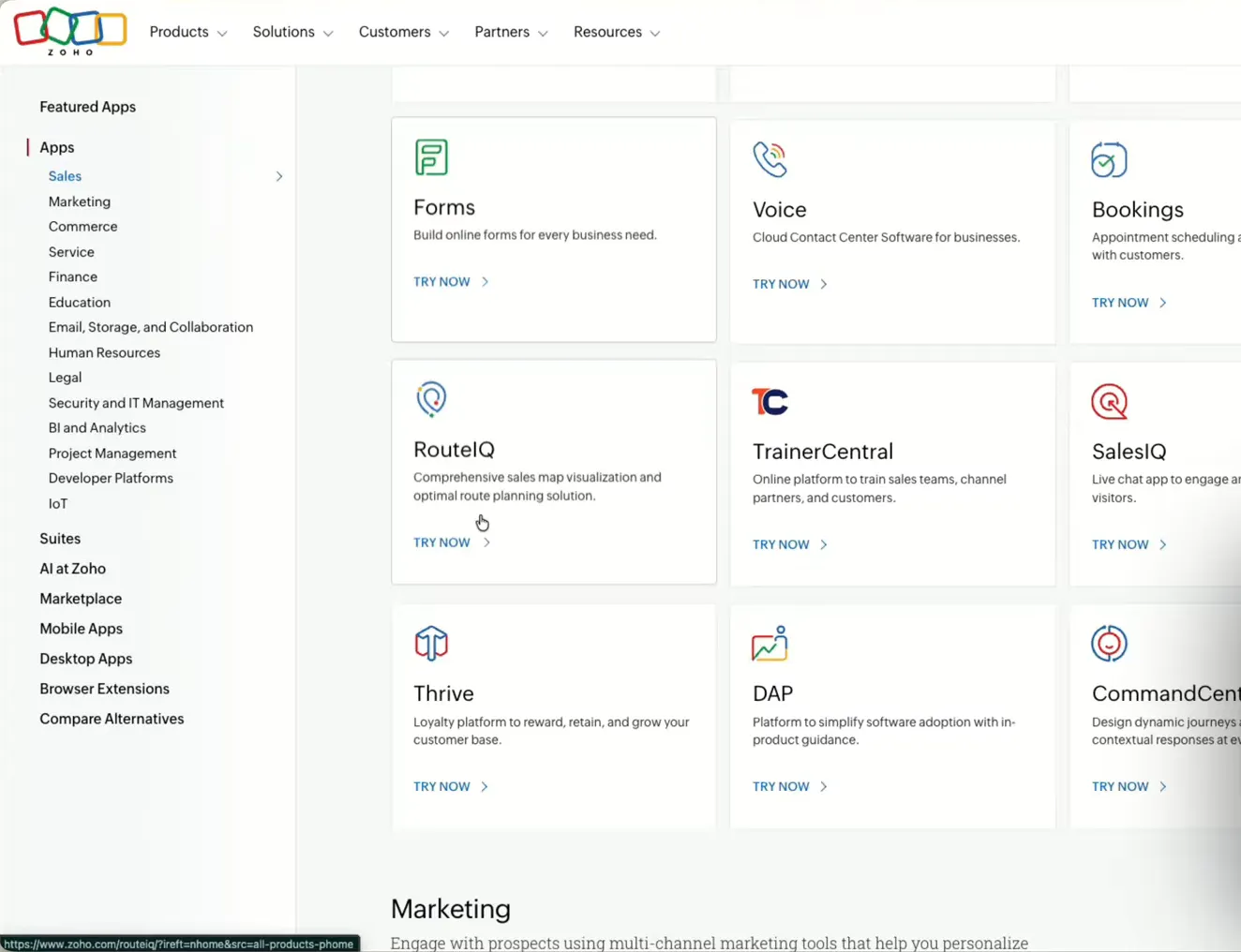Image resolution: width=1241 pixels, height=952 pixels.
Task: Click Try Now under Forms
Action: click(x=451, y=281)
